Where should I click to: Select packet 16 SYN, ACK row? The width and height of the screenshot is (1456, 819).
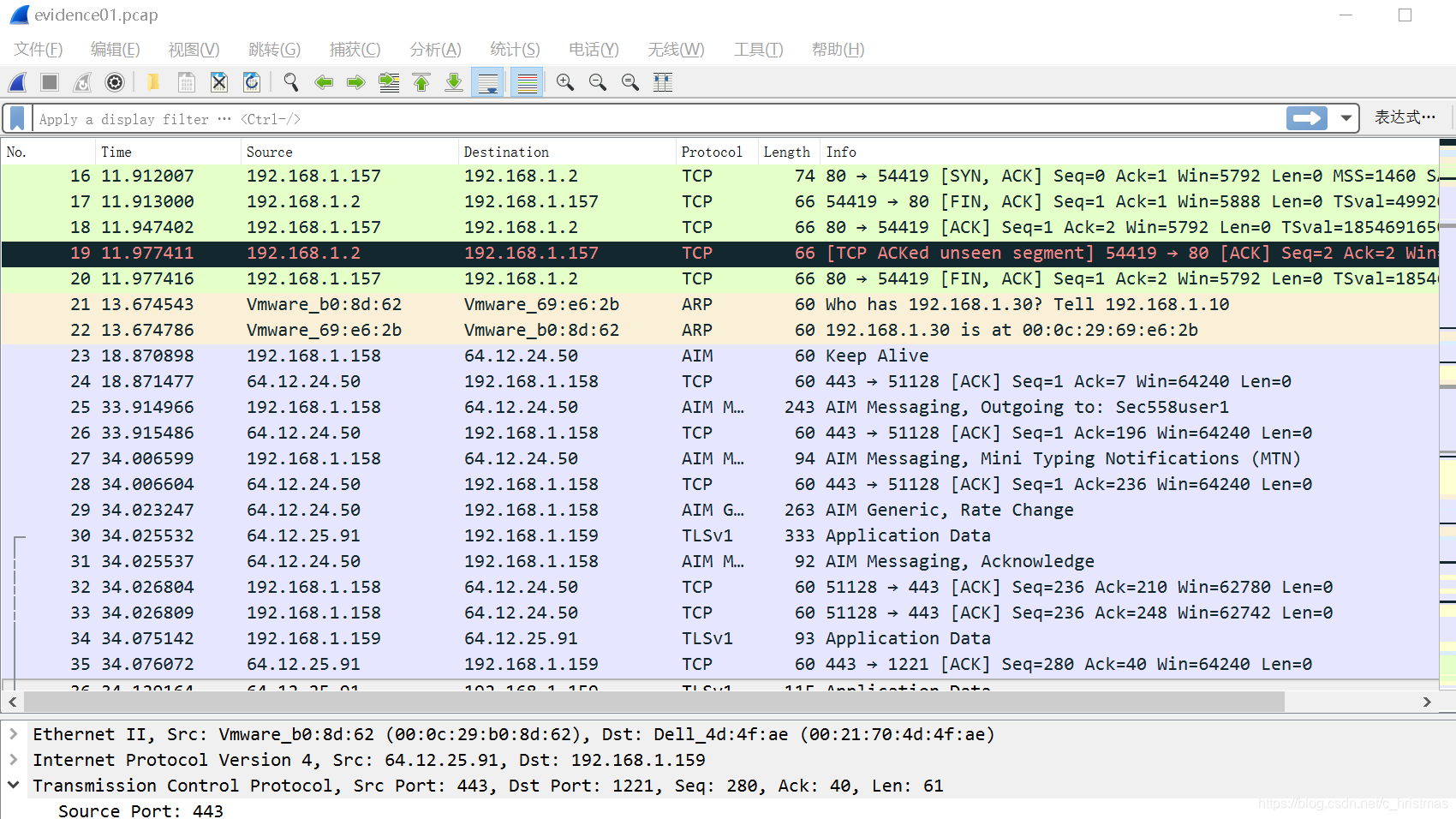click(719, 176)
